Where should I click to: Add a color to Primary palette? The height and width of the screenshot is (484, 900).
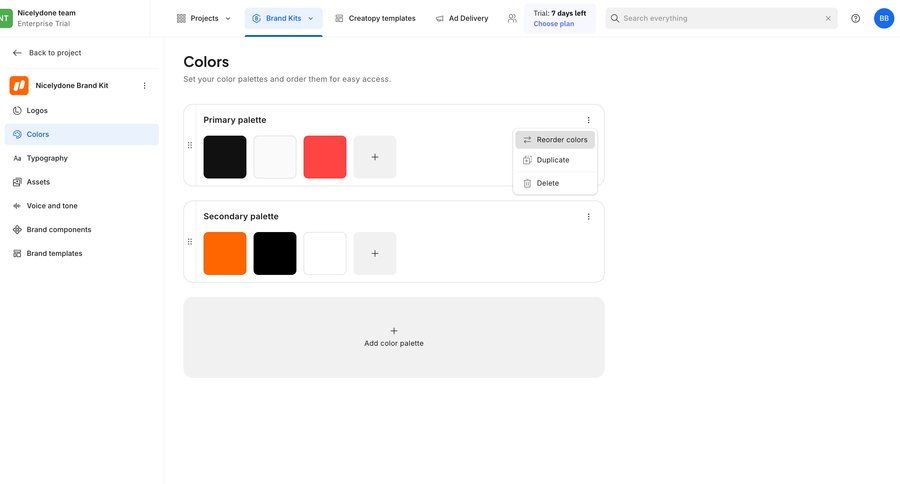[375, 157]
